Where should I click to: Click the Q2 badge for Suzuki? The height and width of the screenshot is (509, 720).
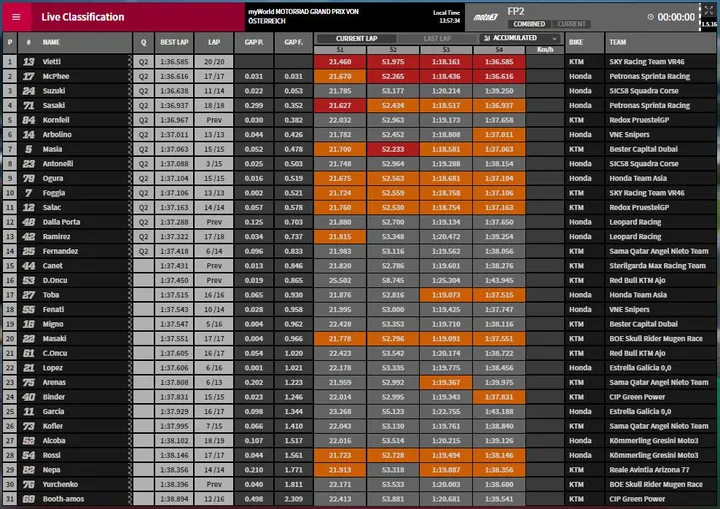click(143, 91)
